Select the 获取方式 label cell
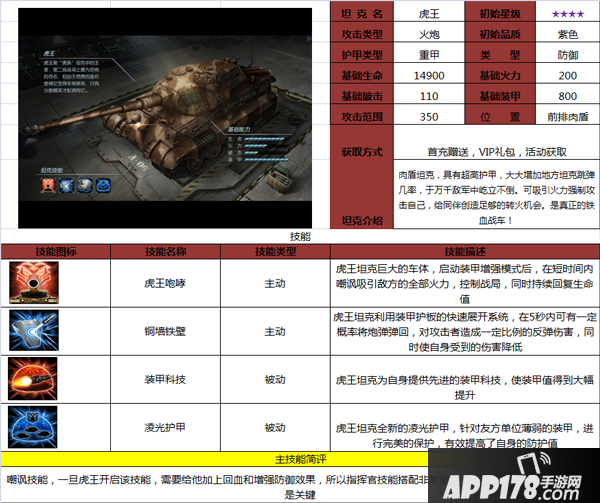 (361, 151)
